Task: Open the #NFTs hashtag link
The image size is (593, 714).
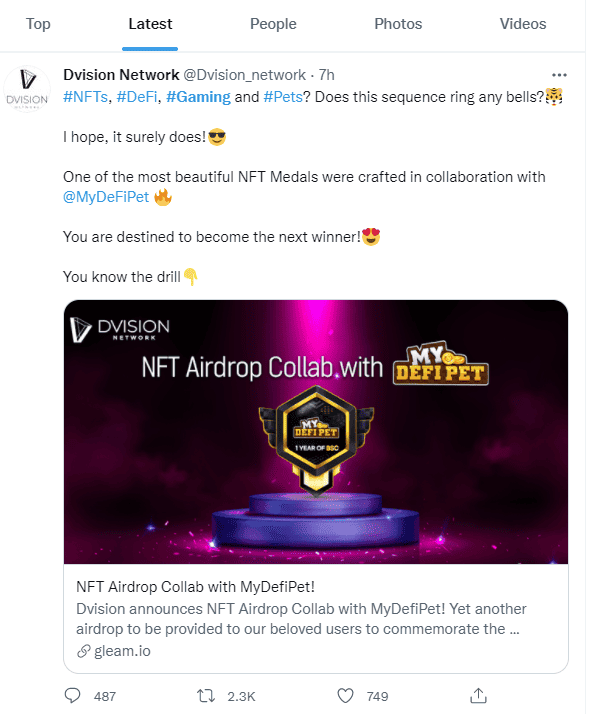Action: (86, 97)
